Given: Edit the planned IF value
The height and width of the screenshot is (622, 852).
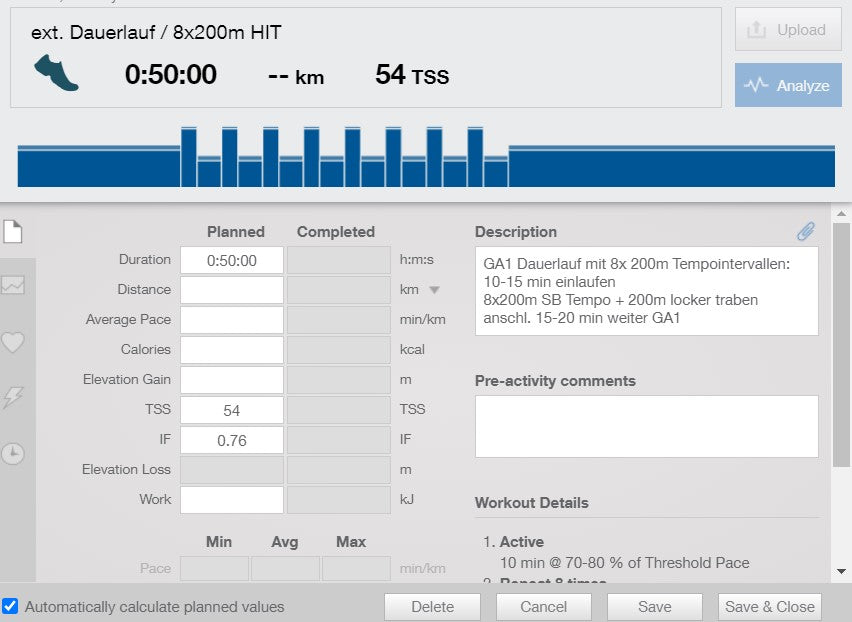Looking at the screenshot, I should pyautogui.click(x=231, y=439).
